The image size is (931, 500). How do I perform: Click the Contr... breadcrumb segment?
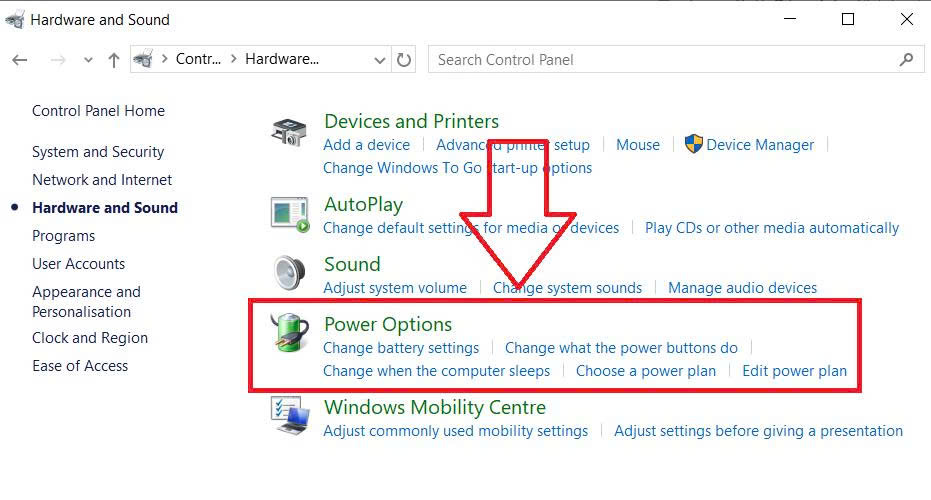point(198,59)
